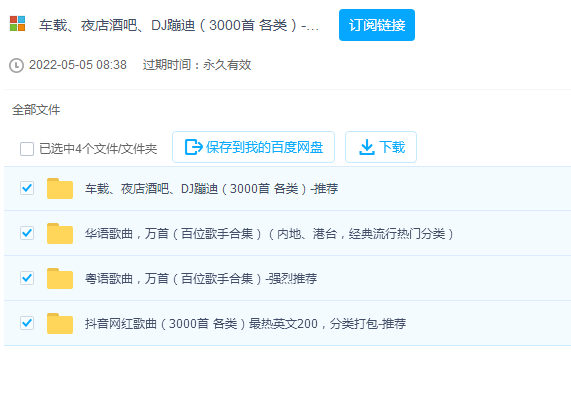Toggle the select-all checkbox 已选中4个文件
Viewport: 571px width, 402px height.
pos(27,149)
